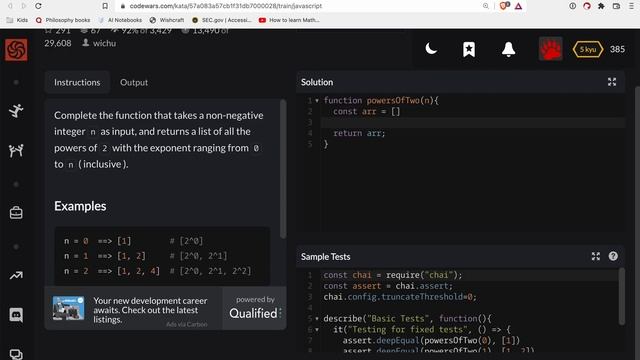Open the discussions sidebar icon at bottom
Image resolution: width=640 pixels, height=360 pixels.
click(16, 354)
